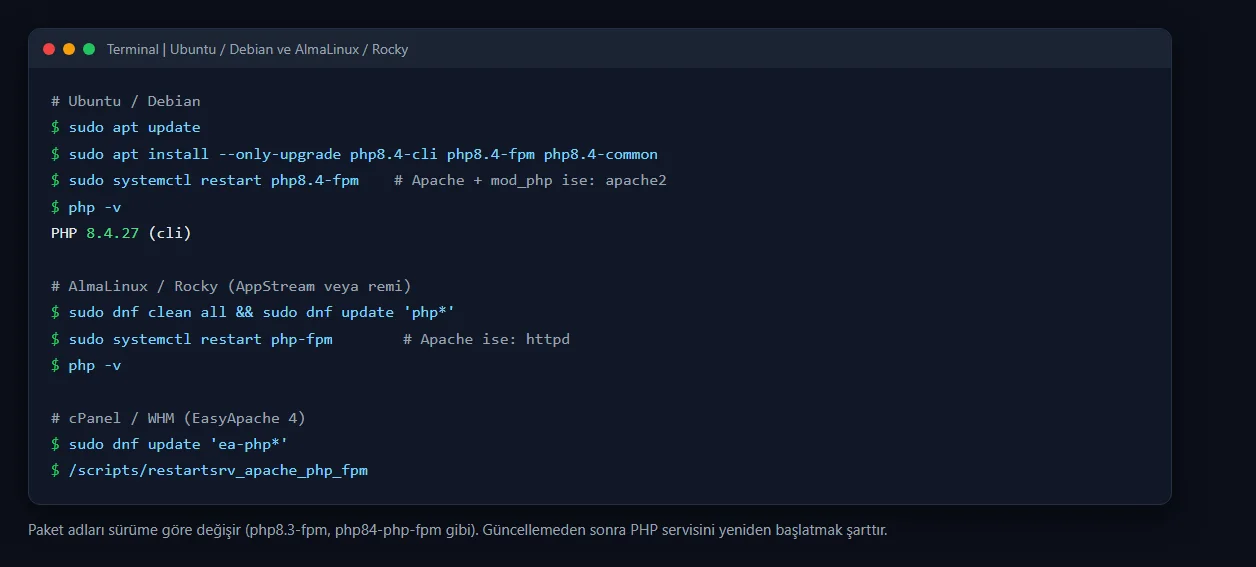Image resolution: width=1256 pixels, height=567 pixels.
Task: Click the 'sudo systemctl restart php-fpm' command
Action: pyautogui.click(x=201, y=339)
